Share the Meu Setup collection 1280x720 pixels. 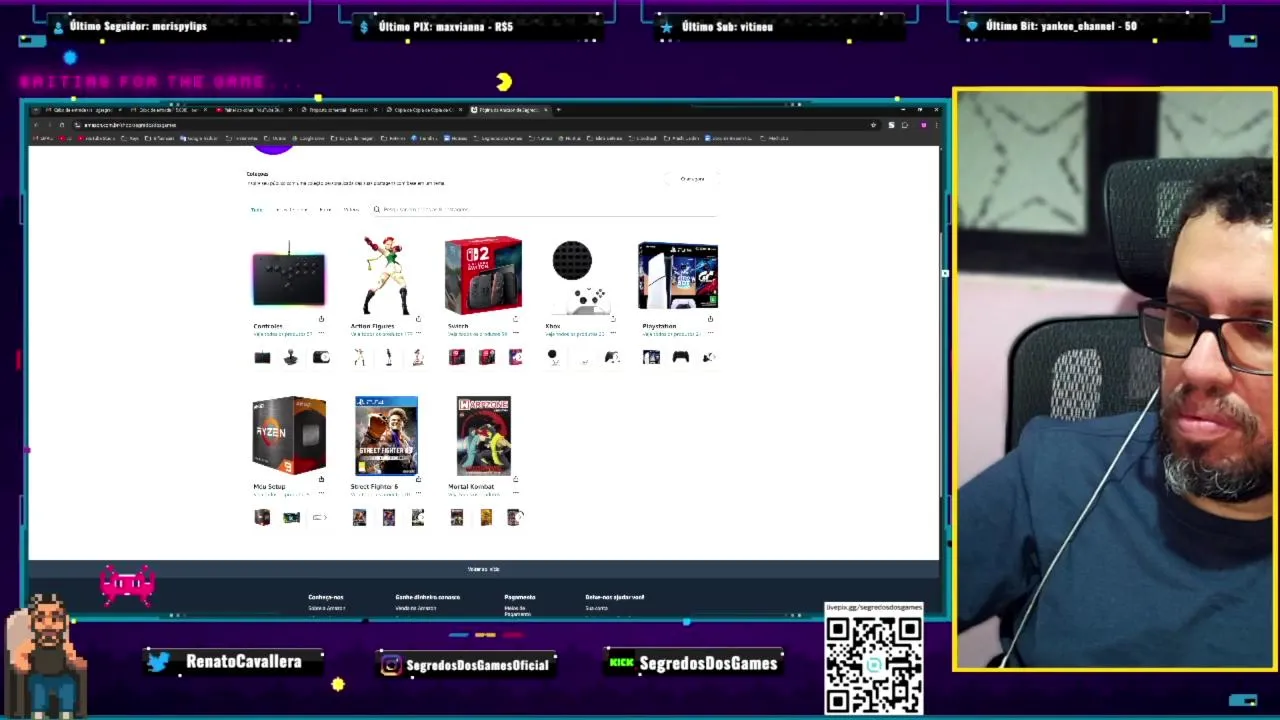(x=321, y=479)
